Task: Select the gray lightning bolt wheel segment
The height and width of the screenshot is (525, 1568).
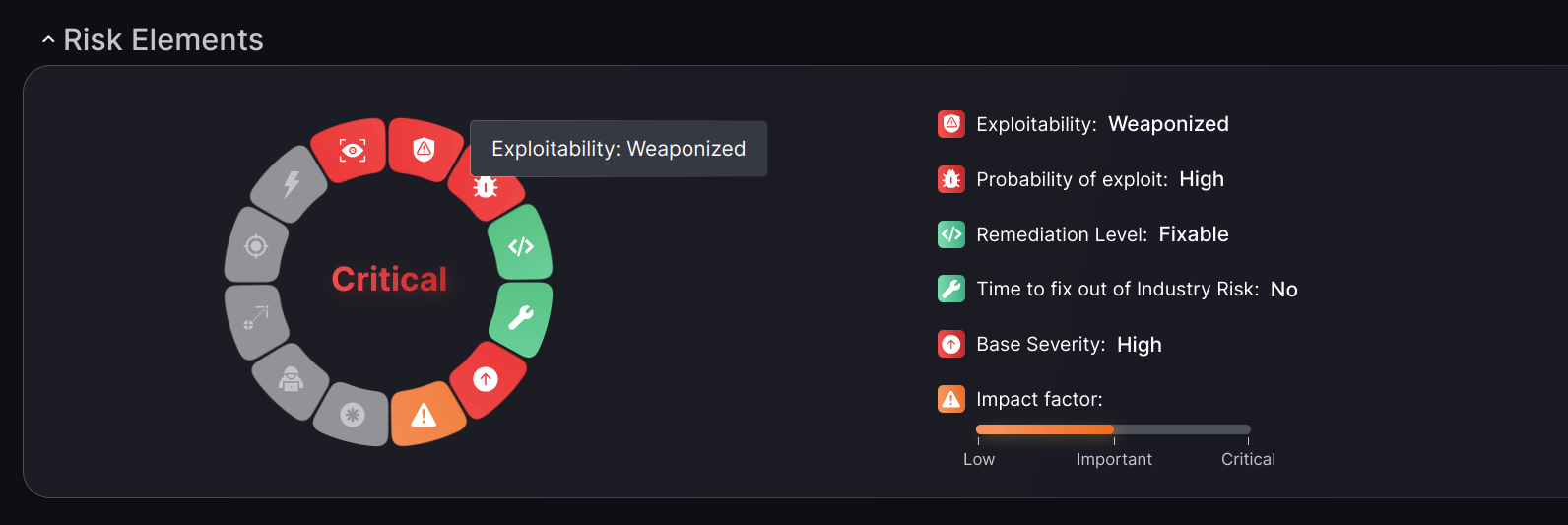Action: (x=291, y=184)
